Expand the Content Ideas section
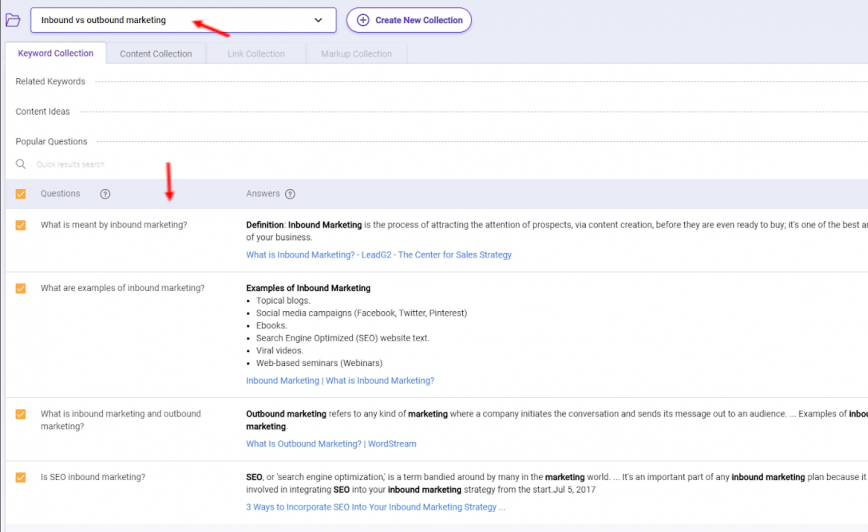 [43, 111]
